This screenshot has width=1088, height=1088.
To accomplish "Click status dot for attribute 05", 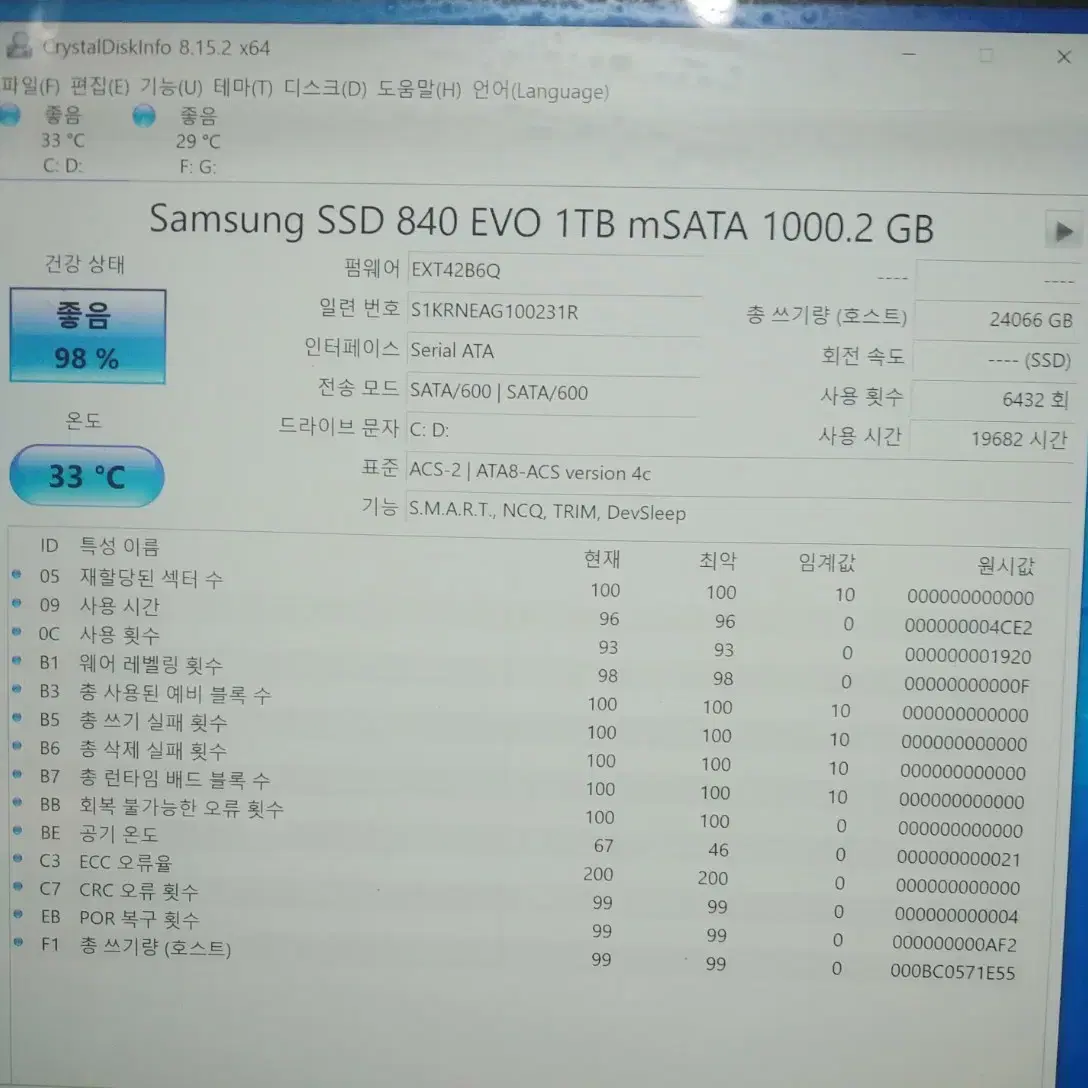I will point(17,574).
